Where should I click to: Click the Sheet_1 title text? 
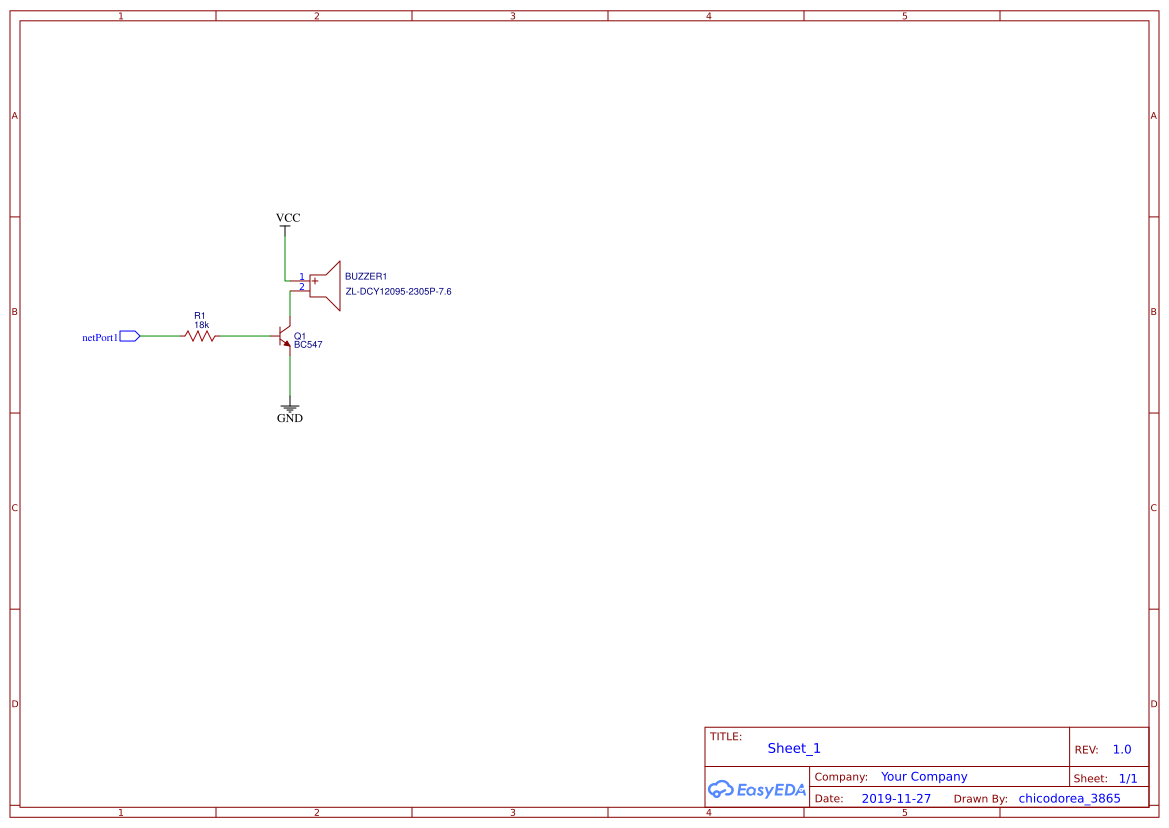793,748
